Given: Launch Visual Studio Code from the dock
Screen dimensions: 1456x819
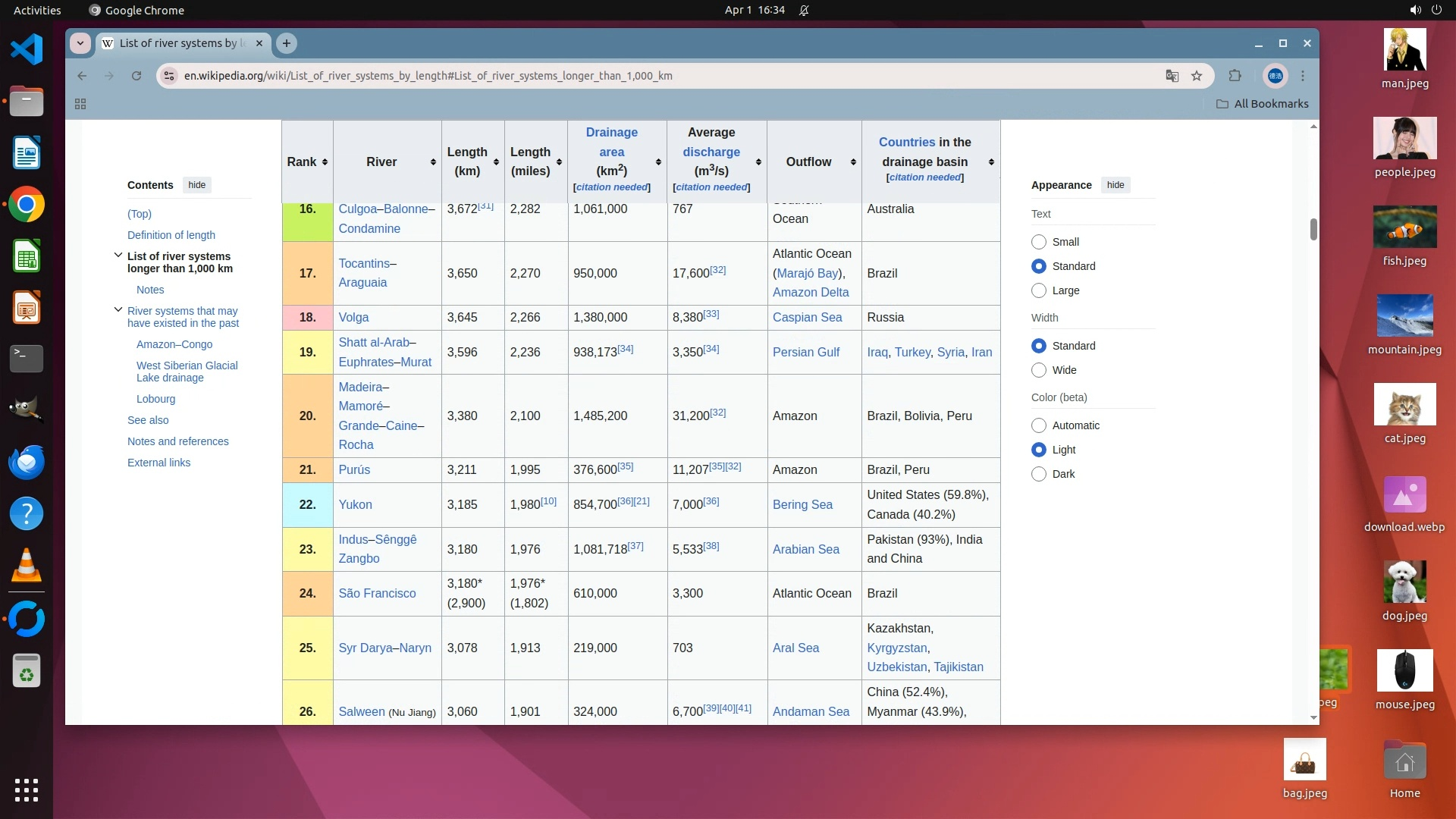Looking at the screenshot, I should (x=27, y=50).
